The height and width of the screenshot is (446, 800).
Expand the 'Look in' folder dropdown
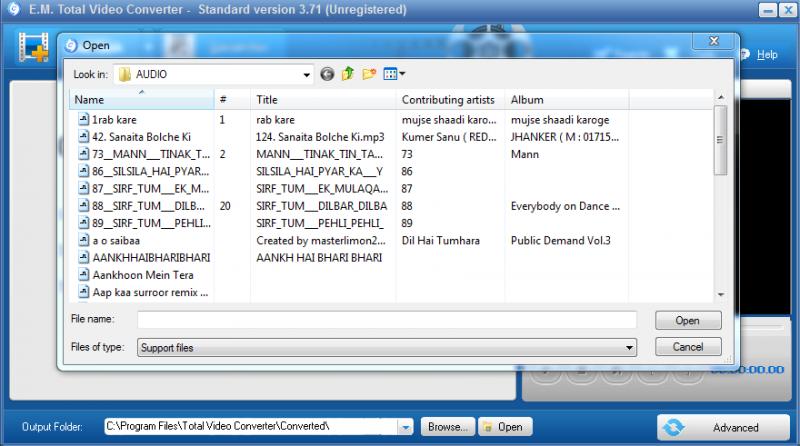[x=307, y=75]
